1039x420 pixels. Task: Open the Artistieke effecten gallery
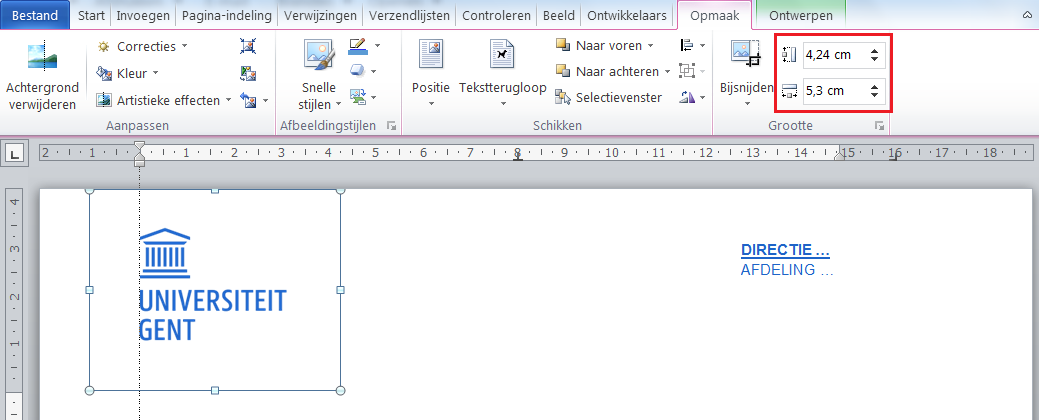164,100
